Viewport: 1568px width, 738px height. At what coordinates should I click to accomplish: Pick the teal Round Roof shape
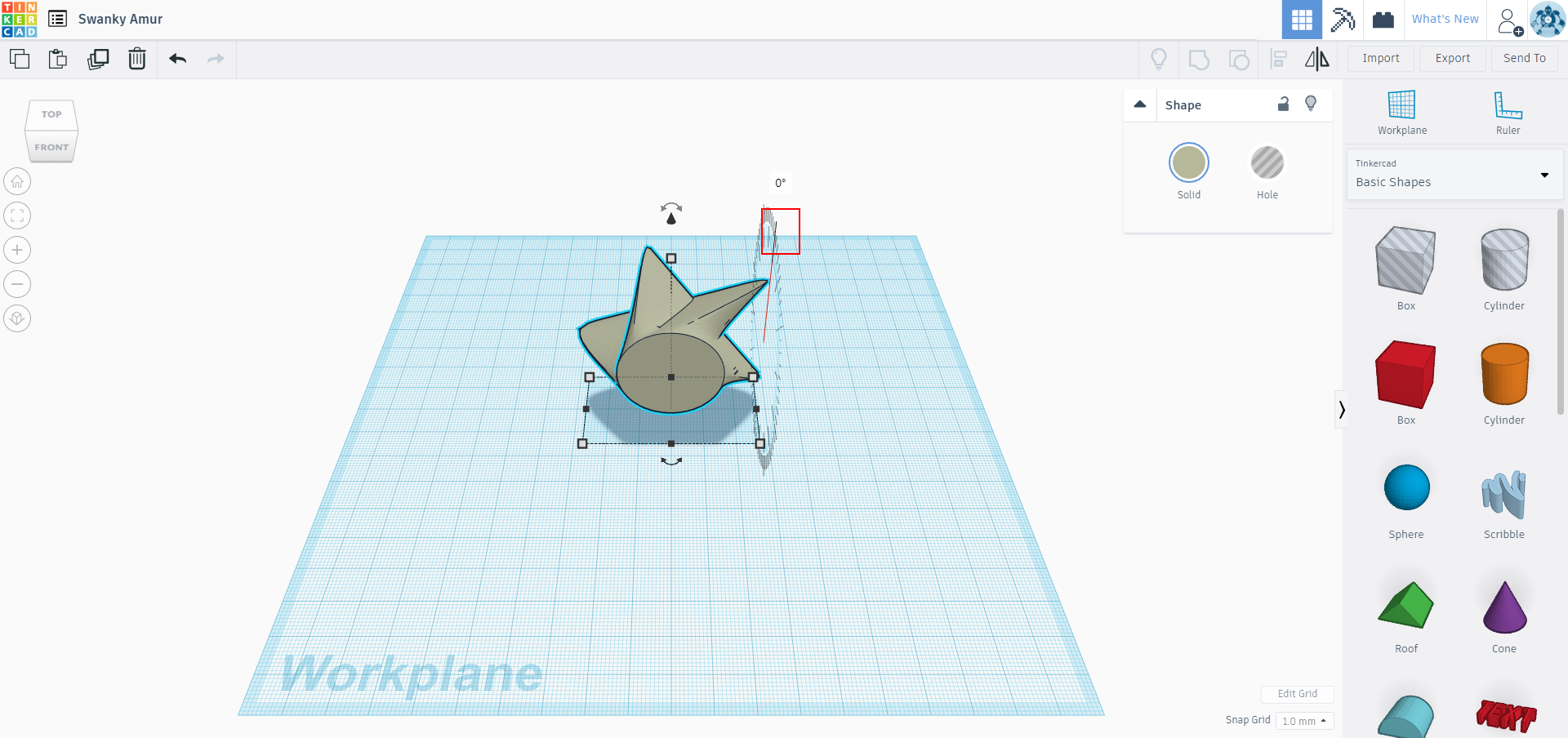point(1405,716)
